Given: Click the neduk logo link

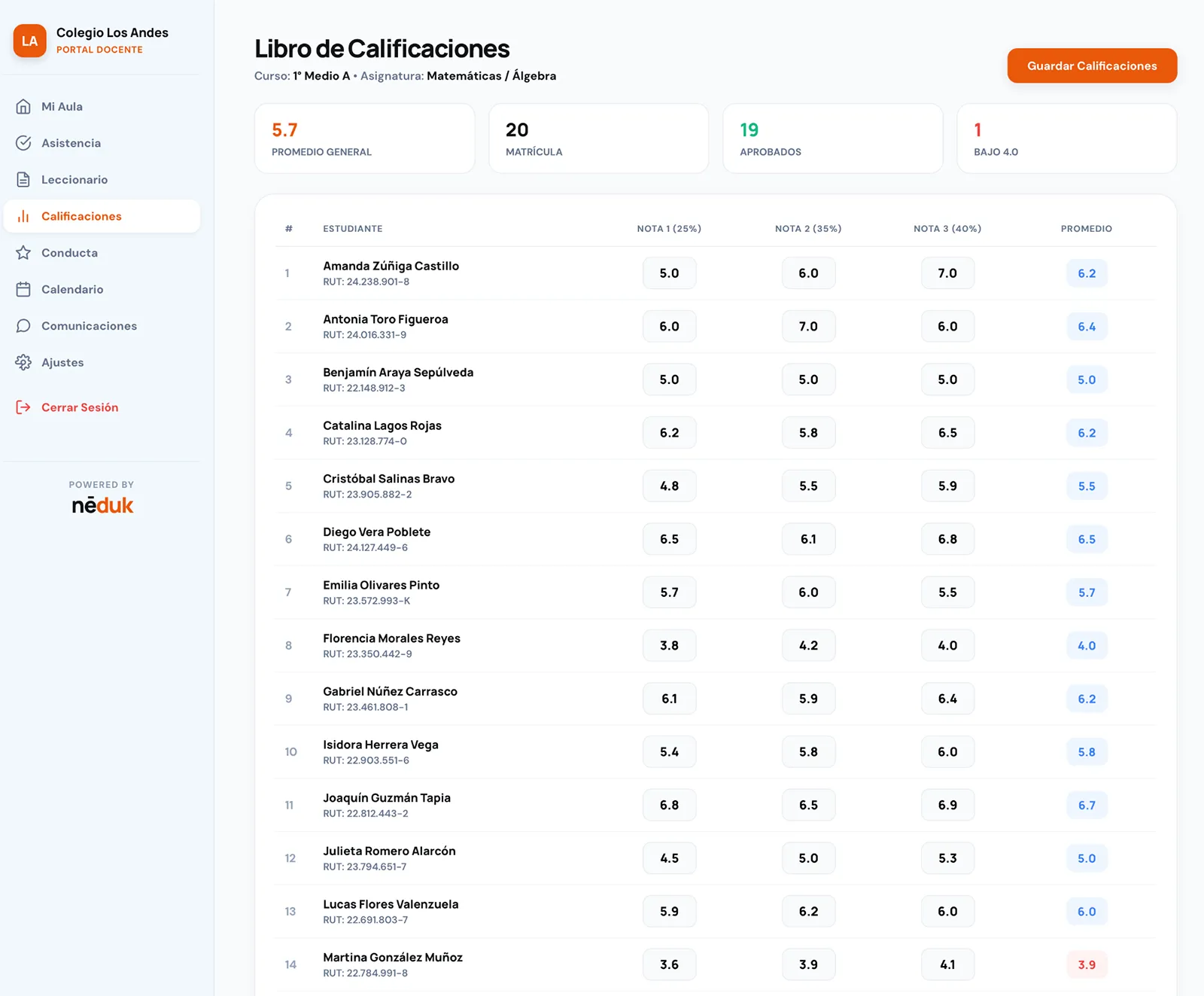Looking at the screenshot, I should click(102, 505).
